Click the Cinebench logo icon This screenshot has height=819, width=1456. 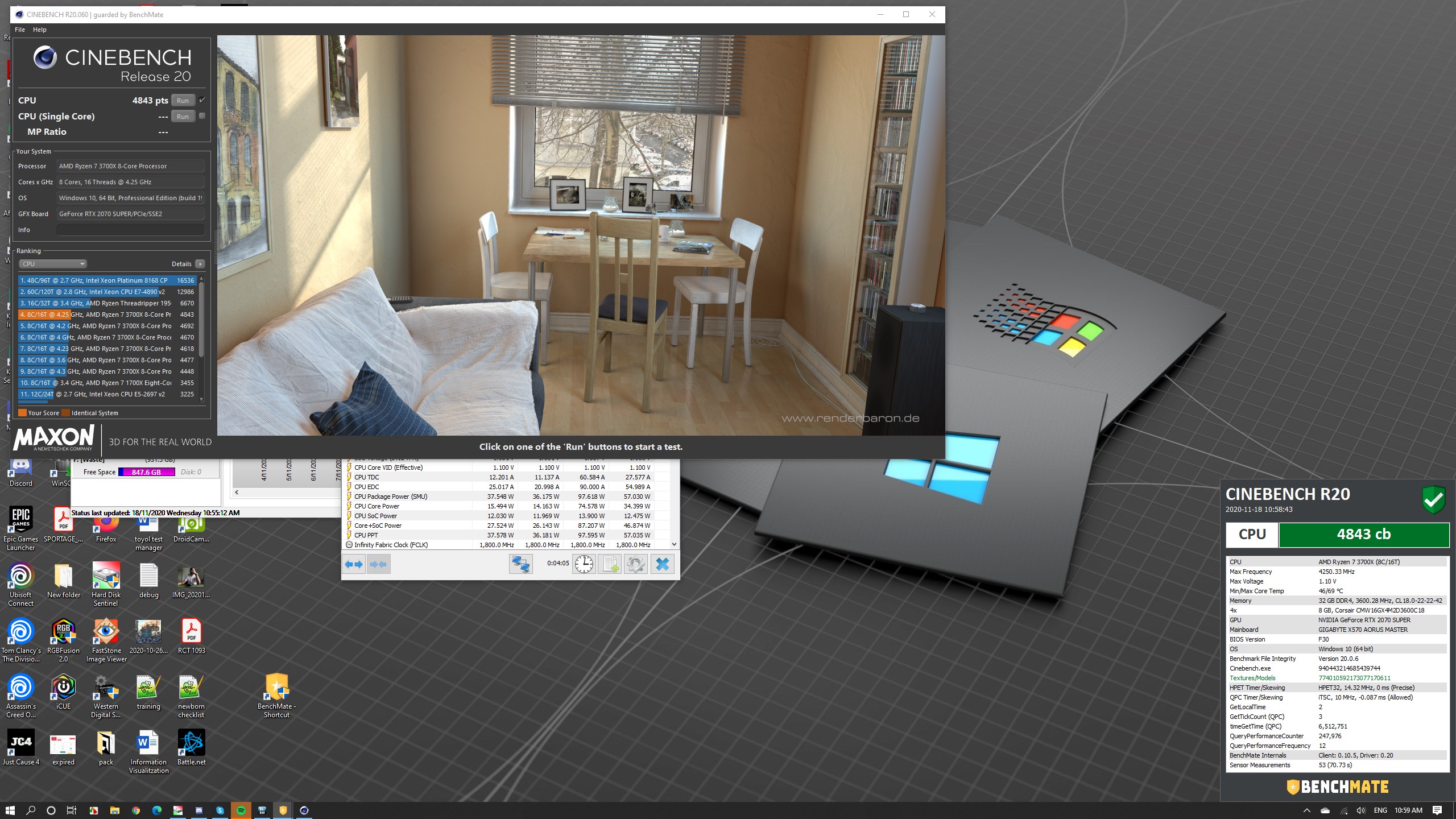point(45,57)
